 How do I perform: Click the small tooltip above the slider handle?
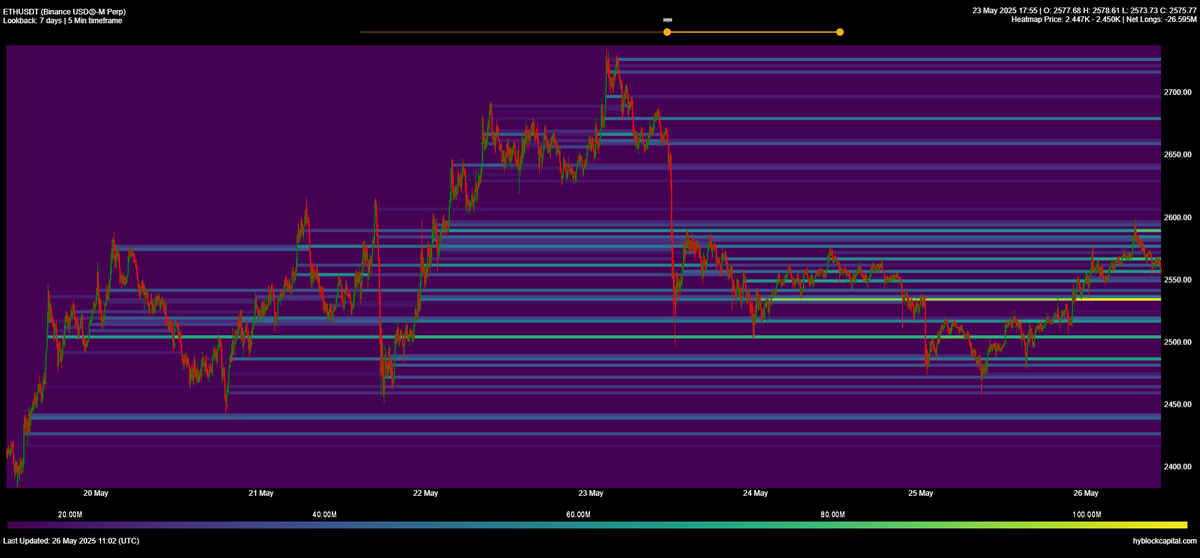pyautogui.click(x=667, y=19)
